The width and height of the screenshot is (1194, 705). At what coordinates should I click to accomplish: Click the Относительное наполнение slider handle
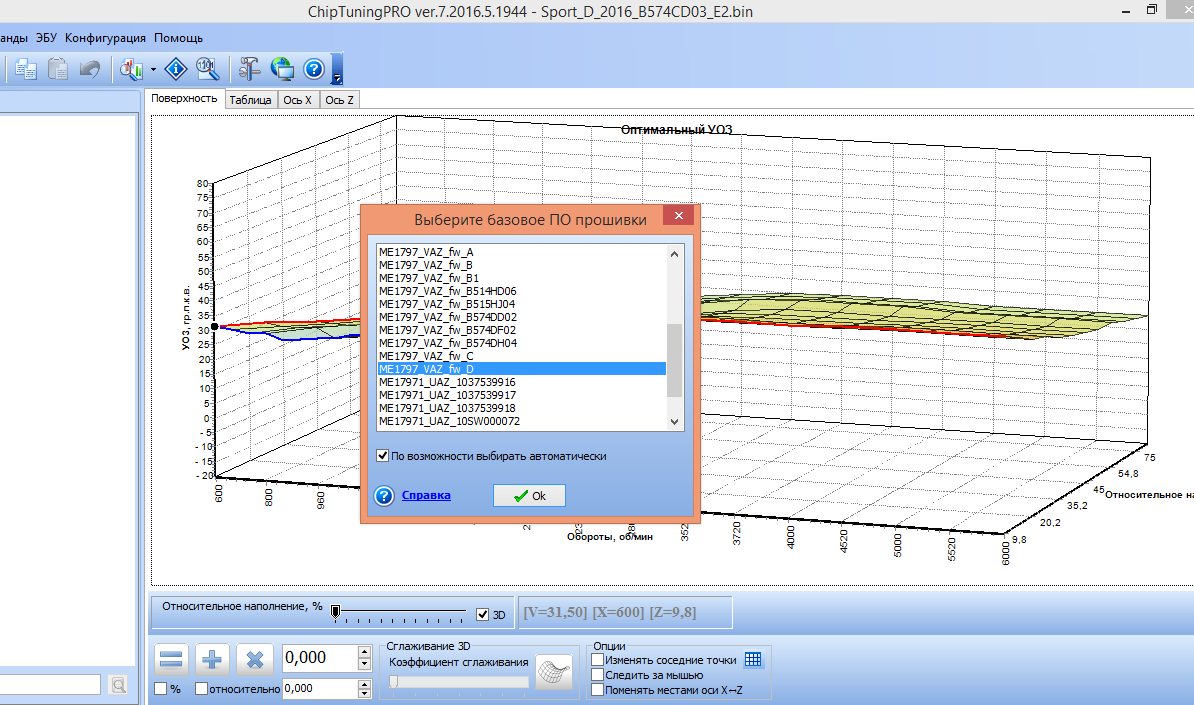(335, 611)
